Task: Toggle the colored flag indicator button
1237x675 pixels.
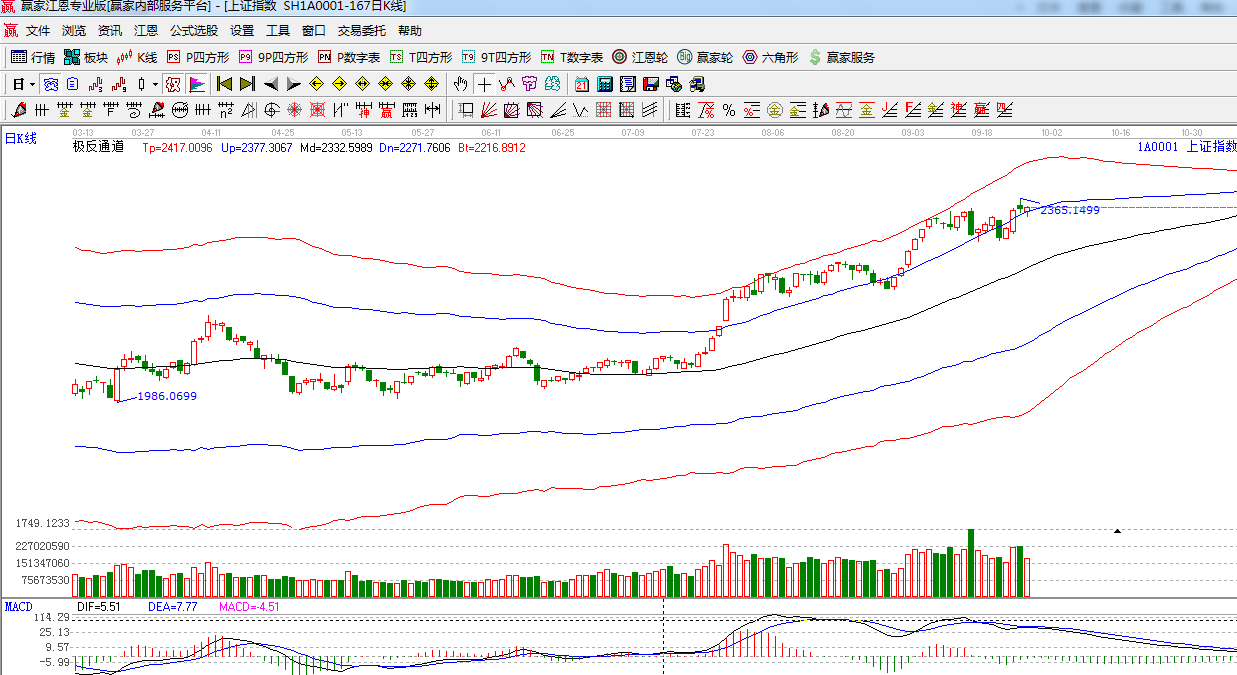Action: (x=196, y=84)
